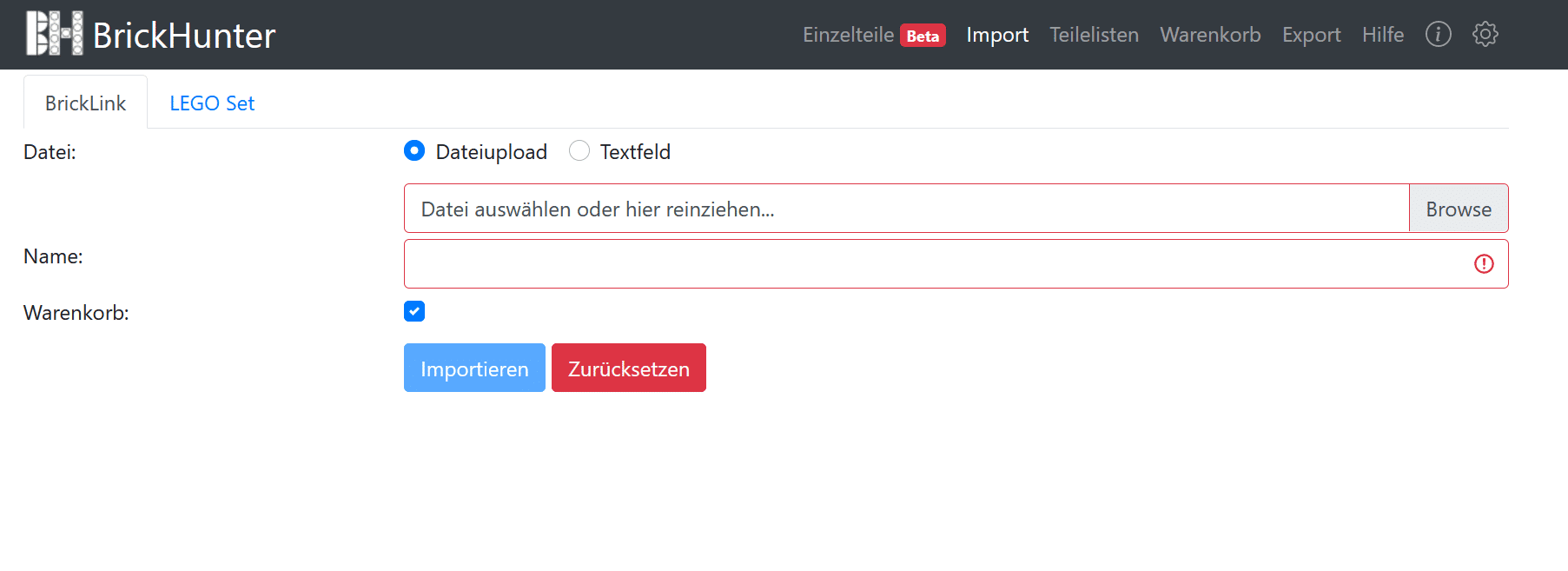Select the Dateiupload radio button

coord(414,150)
